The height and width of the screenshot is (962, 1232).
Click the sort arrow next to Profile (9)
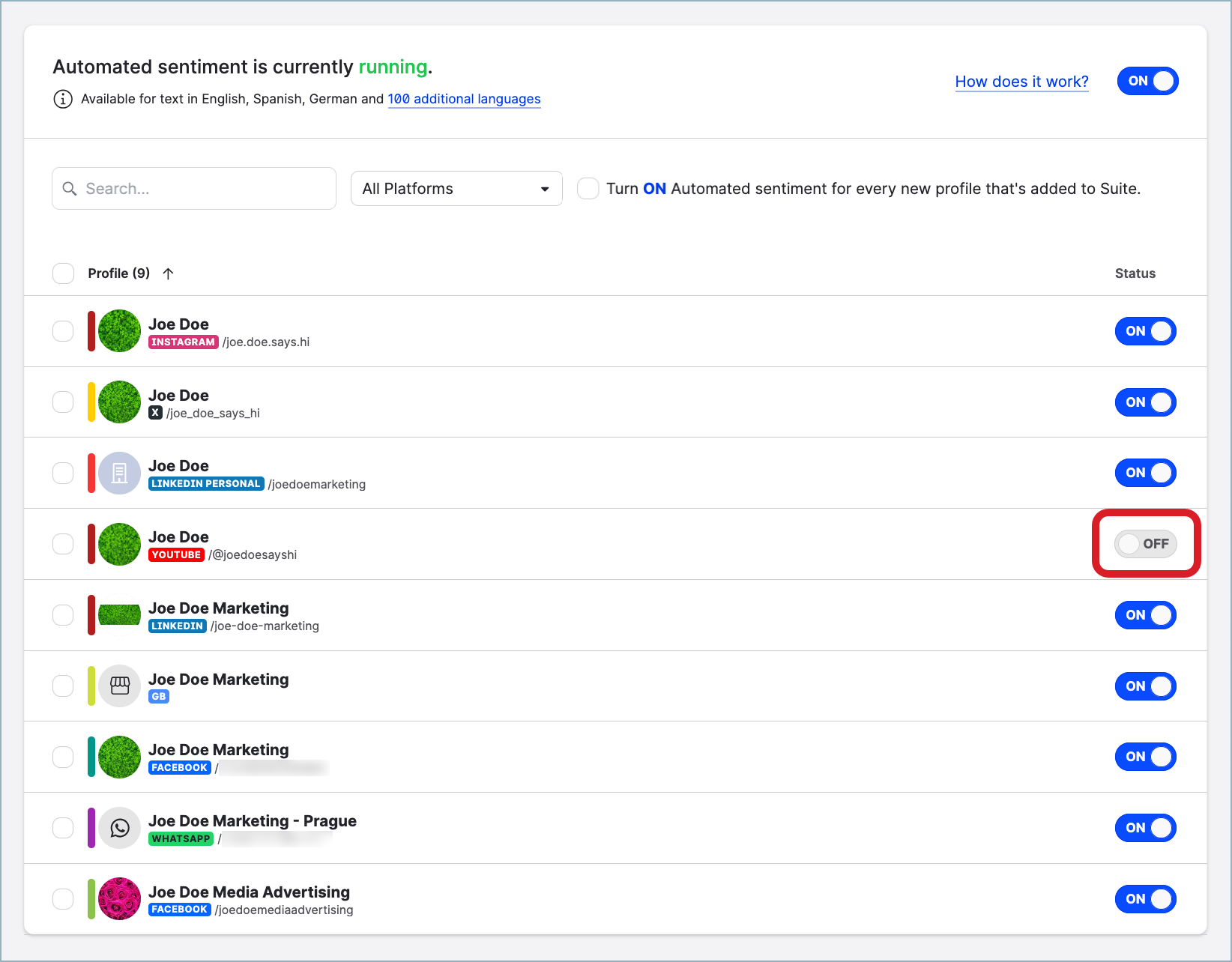coord(168,273)
